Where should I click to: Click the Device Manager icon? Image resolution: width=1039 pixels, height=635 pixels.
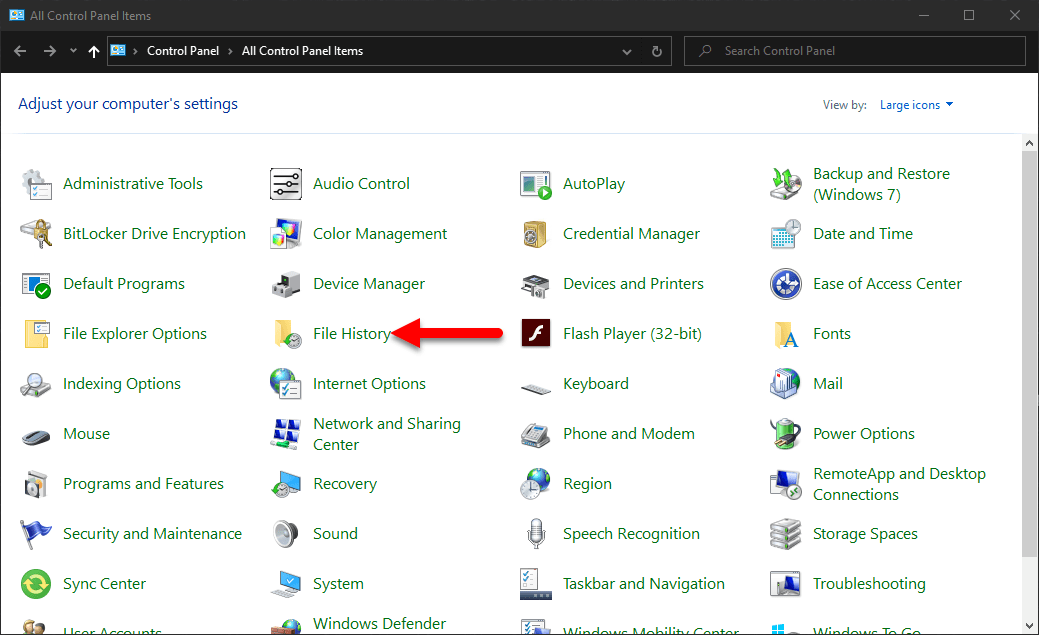[286, 284]
